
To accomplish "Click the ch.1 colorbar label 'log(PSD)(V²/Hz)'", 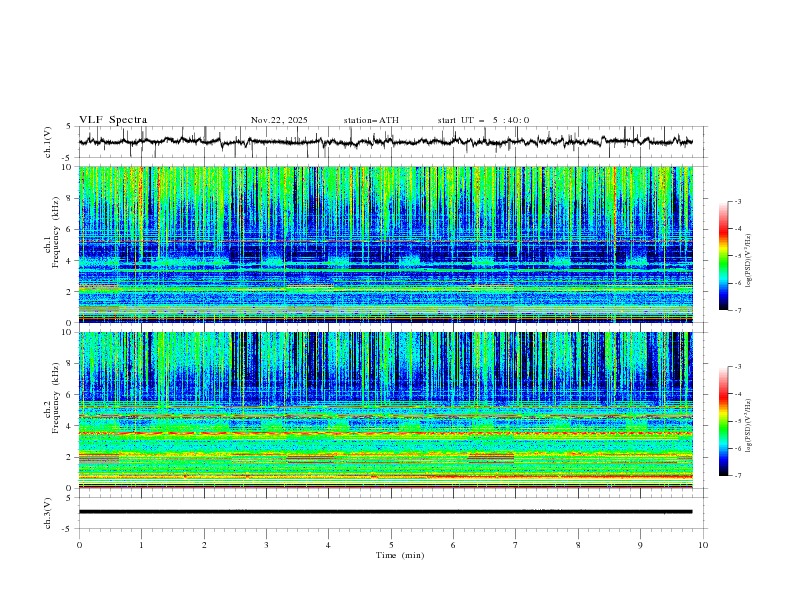I will pos(749,261).
